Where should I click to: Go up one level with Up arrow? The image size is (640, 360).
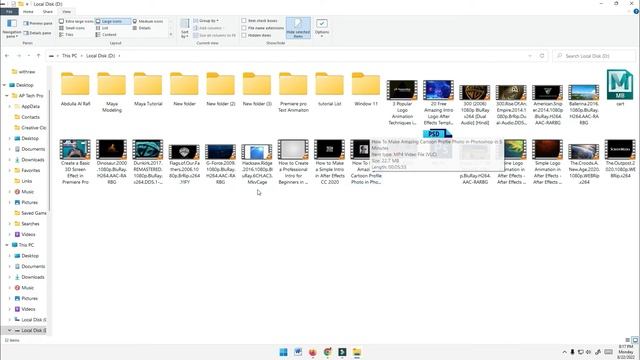(38, 56)
